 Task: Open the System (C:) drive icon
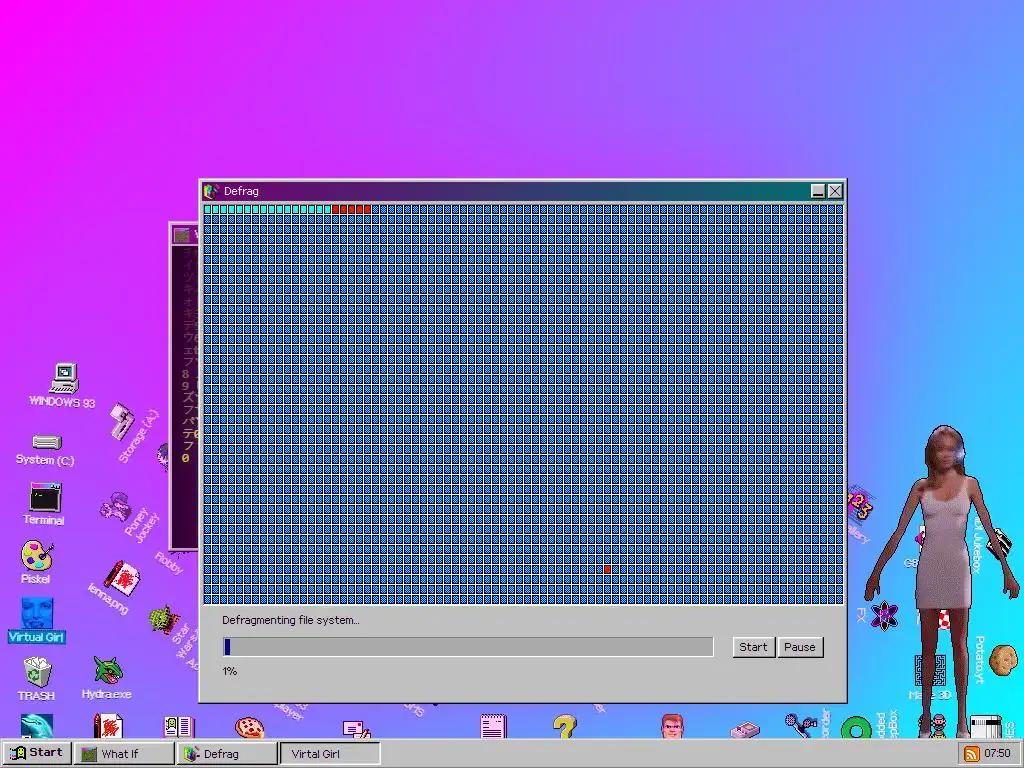(x=46, y=443)
